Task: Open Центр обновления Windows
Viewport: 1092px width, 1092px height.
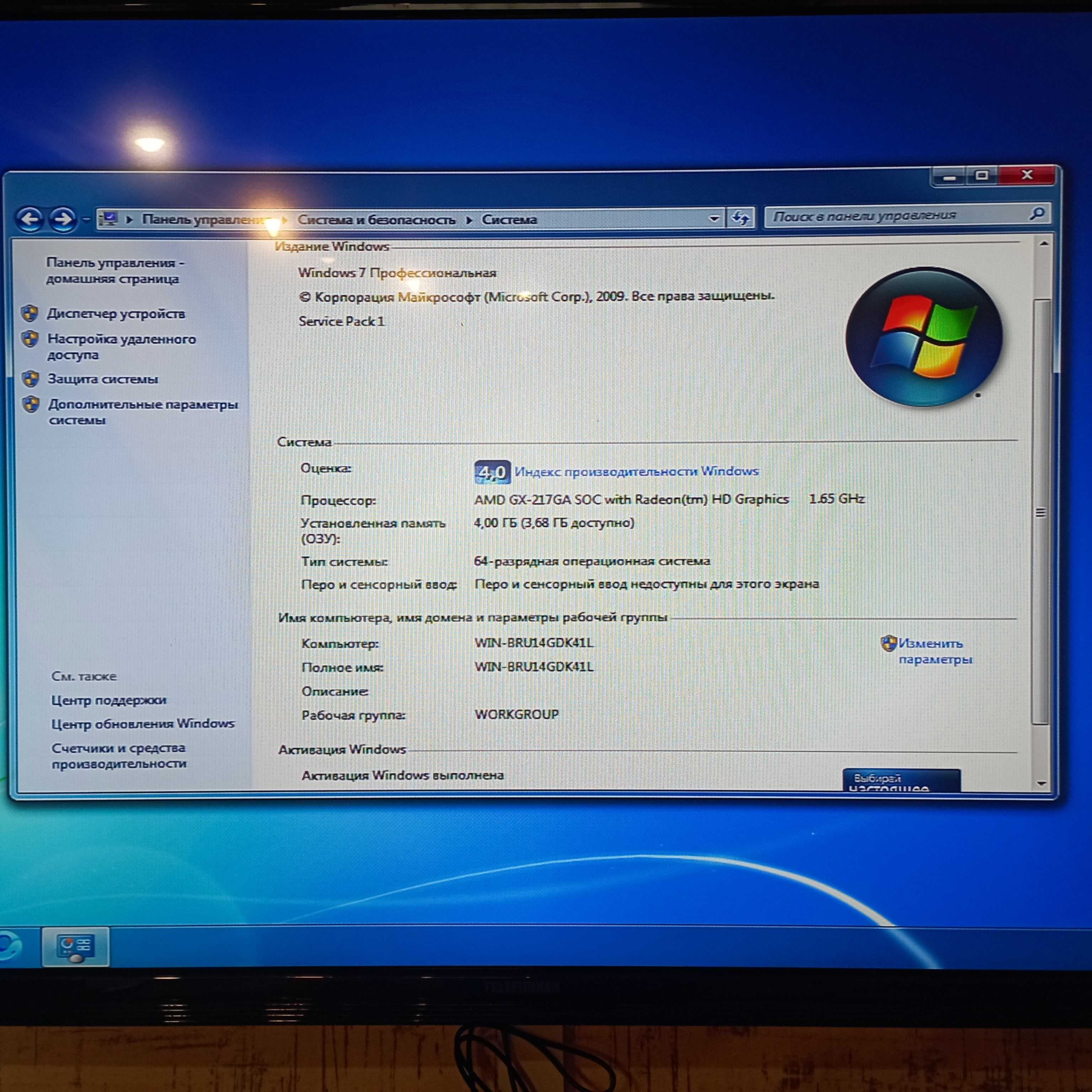Action: tap(143, 724)
